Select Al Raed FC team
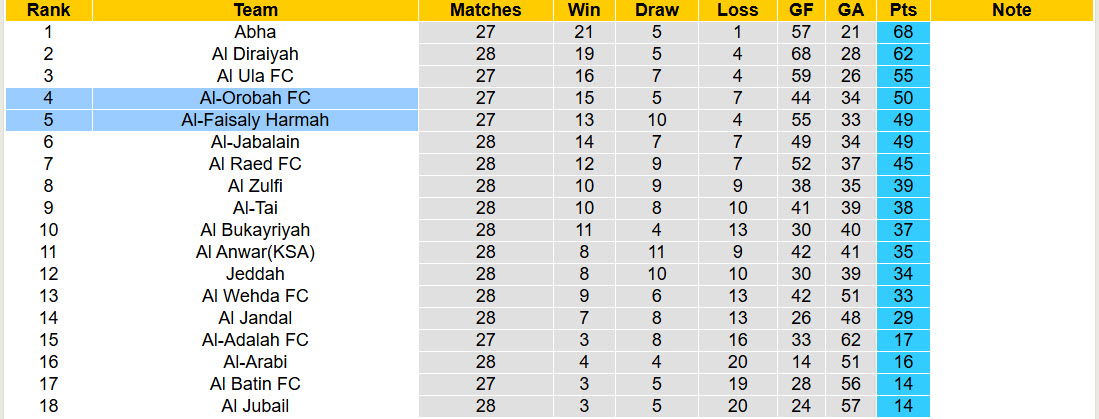Image resolution: width=1099 pixels, height=419 pixels. tap(255, 164)
